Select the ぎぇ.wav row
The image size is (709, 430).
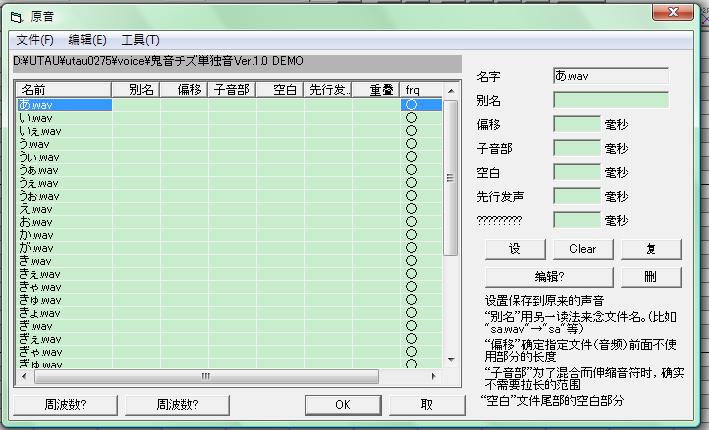click(x=230, y=339)
